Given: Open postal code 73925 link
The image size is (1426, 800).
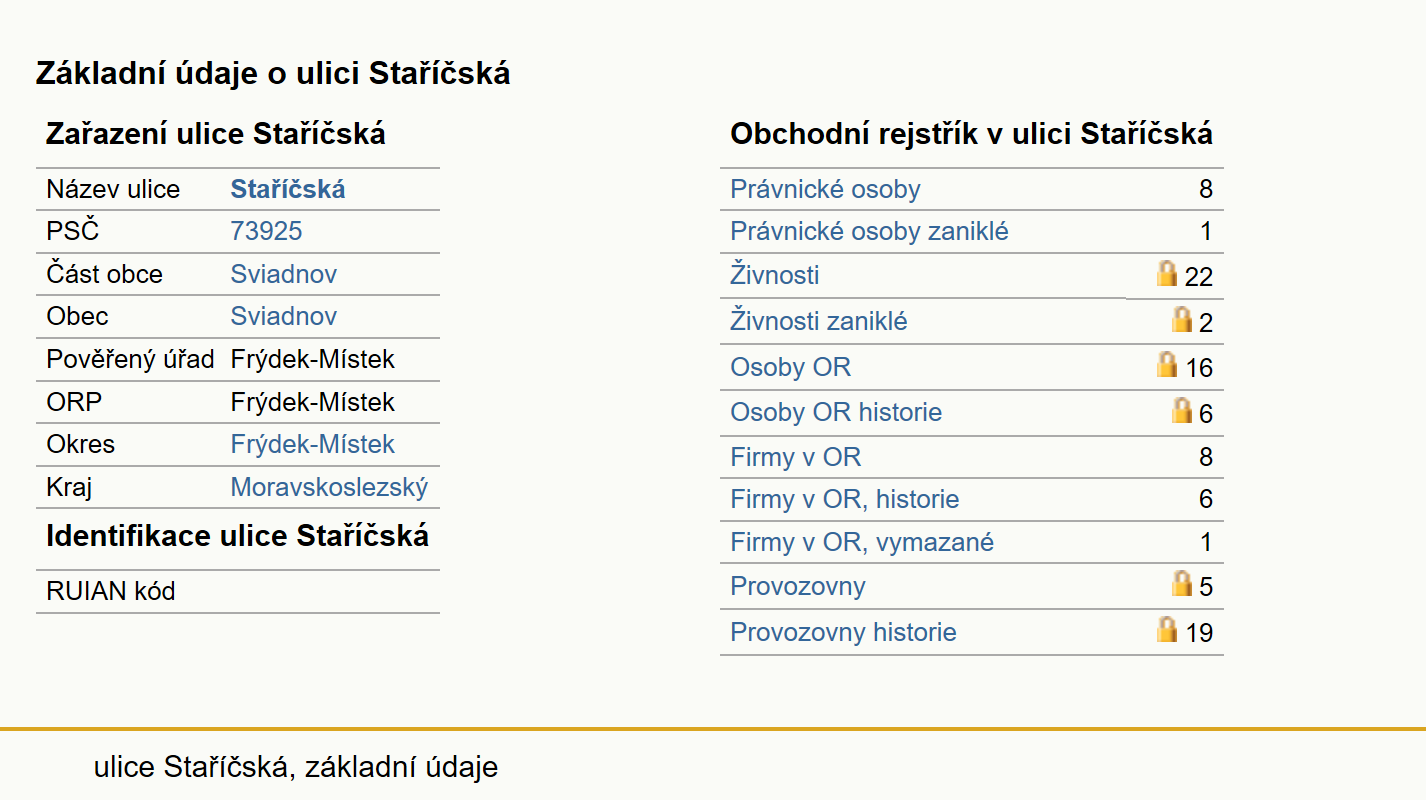Looking at the screenshot, I should (x=266, y=231).
